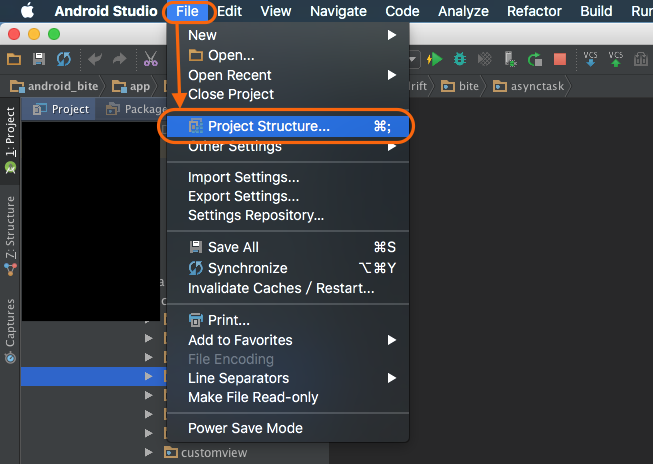Choose Save All from menu
653x464 pixels.
[x=288, y=247]
